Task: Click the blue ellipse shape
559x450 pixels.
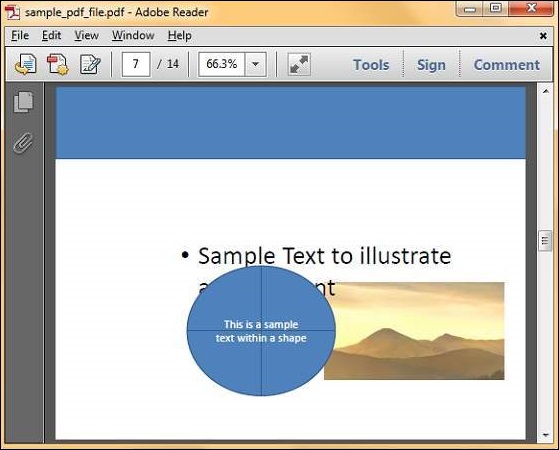Action: click(x=261, y=331)
